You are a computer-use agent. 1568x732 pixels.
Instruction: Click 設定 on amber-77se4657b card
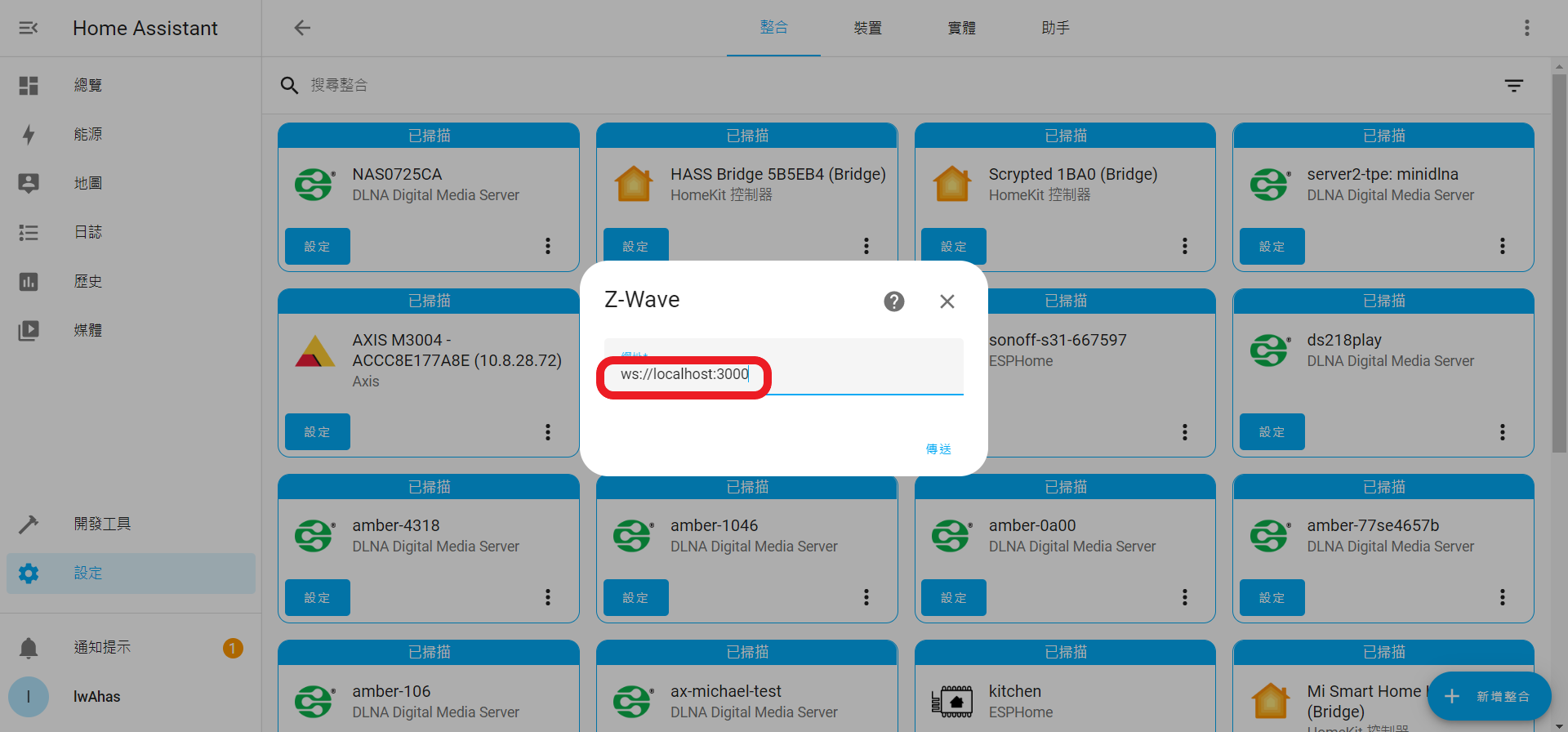point(1272,597)
